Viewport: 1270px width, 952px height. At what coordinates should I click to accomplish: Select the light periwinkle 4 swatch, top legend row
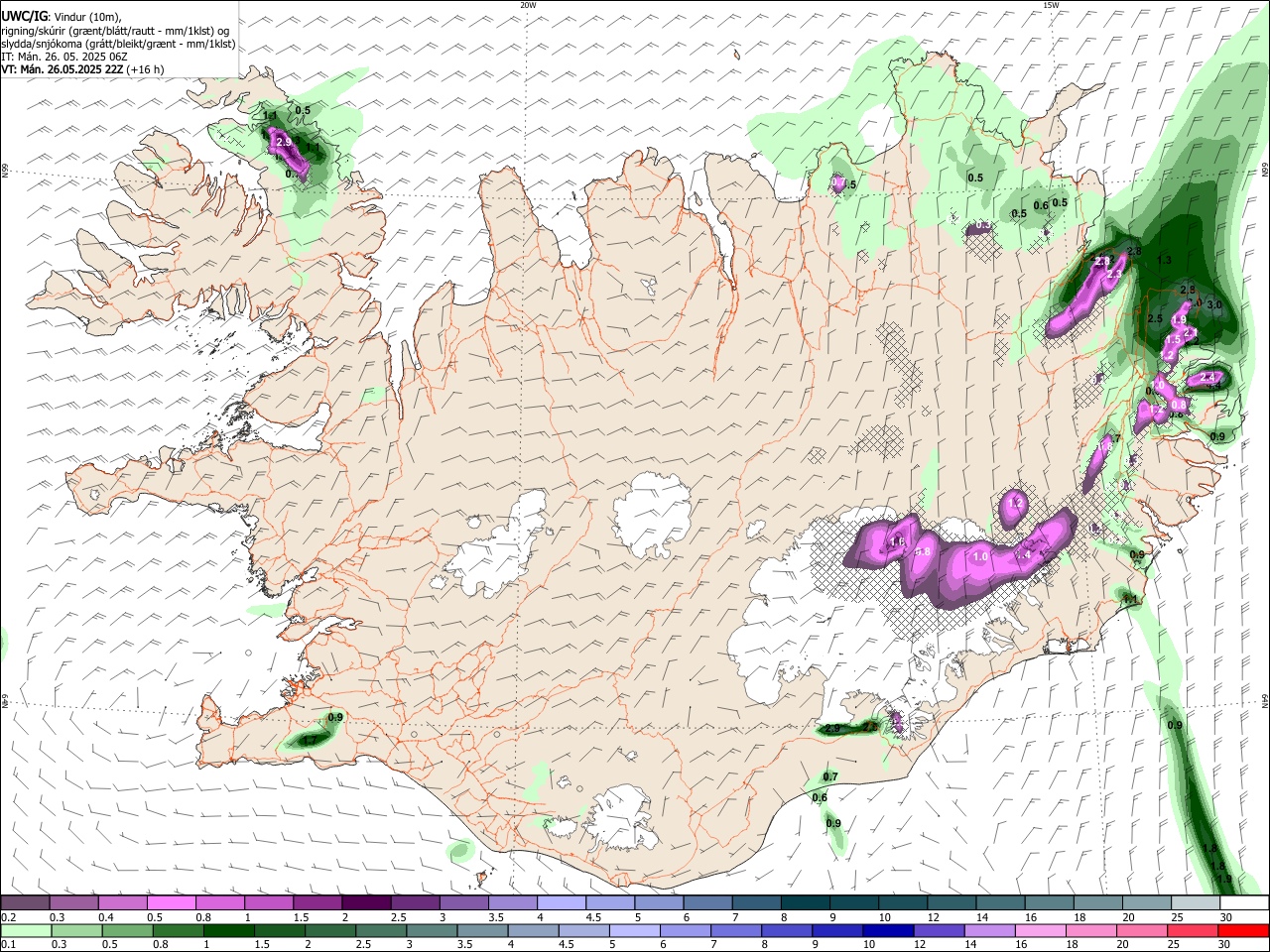[x=560, y=903]
